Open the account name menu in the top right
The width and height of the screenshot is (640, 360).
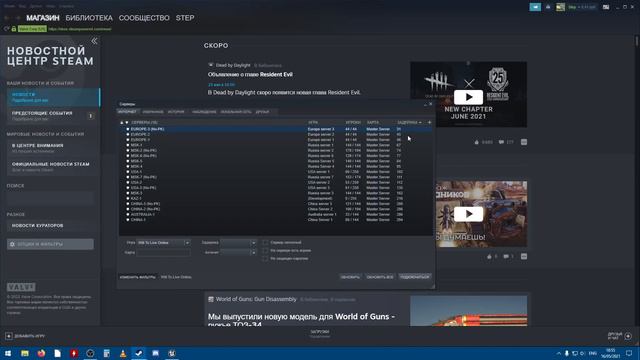(582, 7)
